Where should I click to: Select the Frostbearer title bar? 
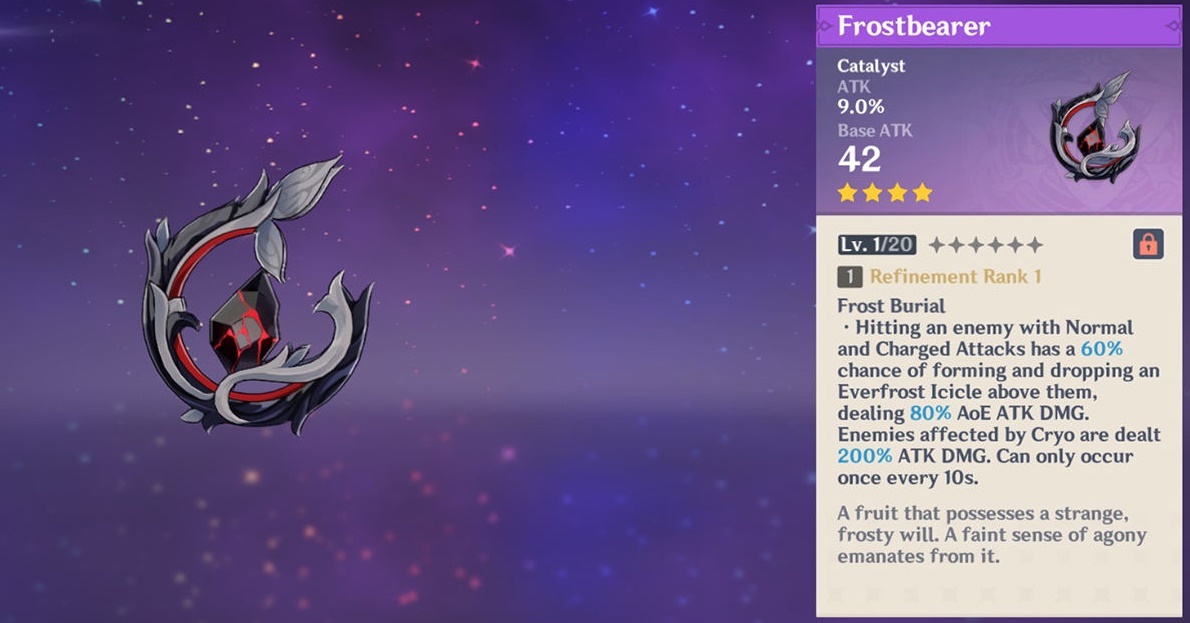(999, 27)
